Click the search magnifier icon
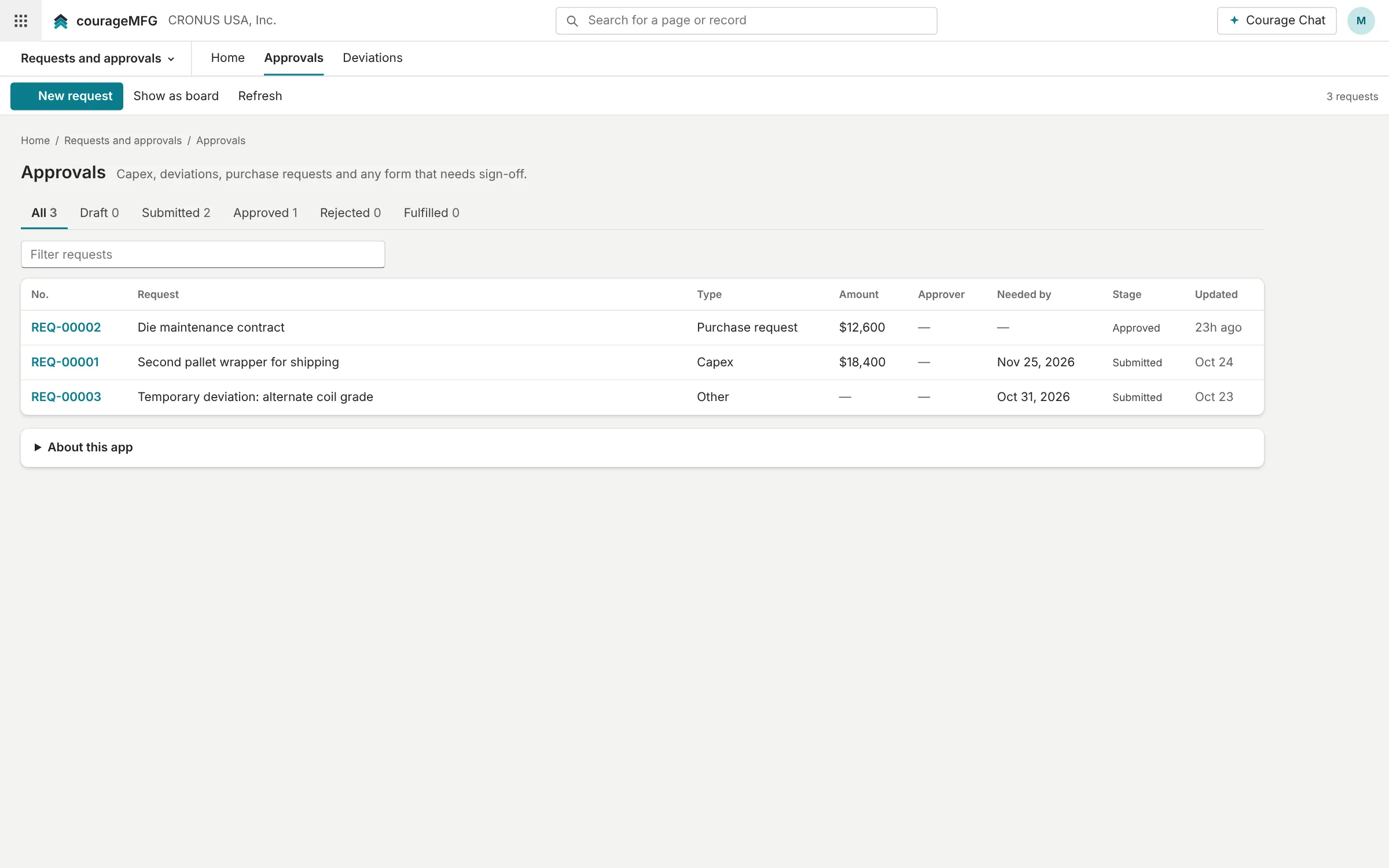 click(572, 21)
